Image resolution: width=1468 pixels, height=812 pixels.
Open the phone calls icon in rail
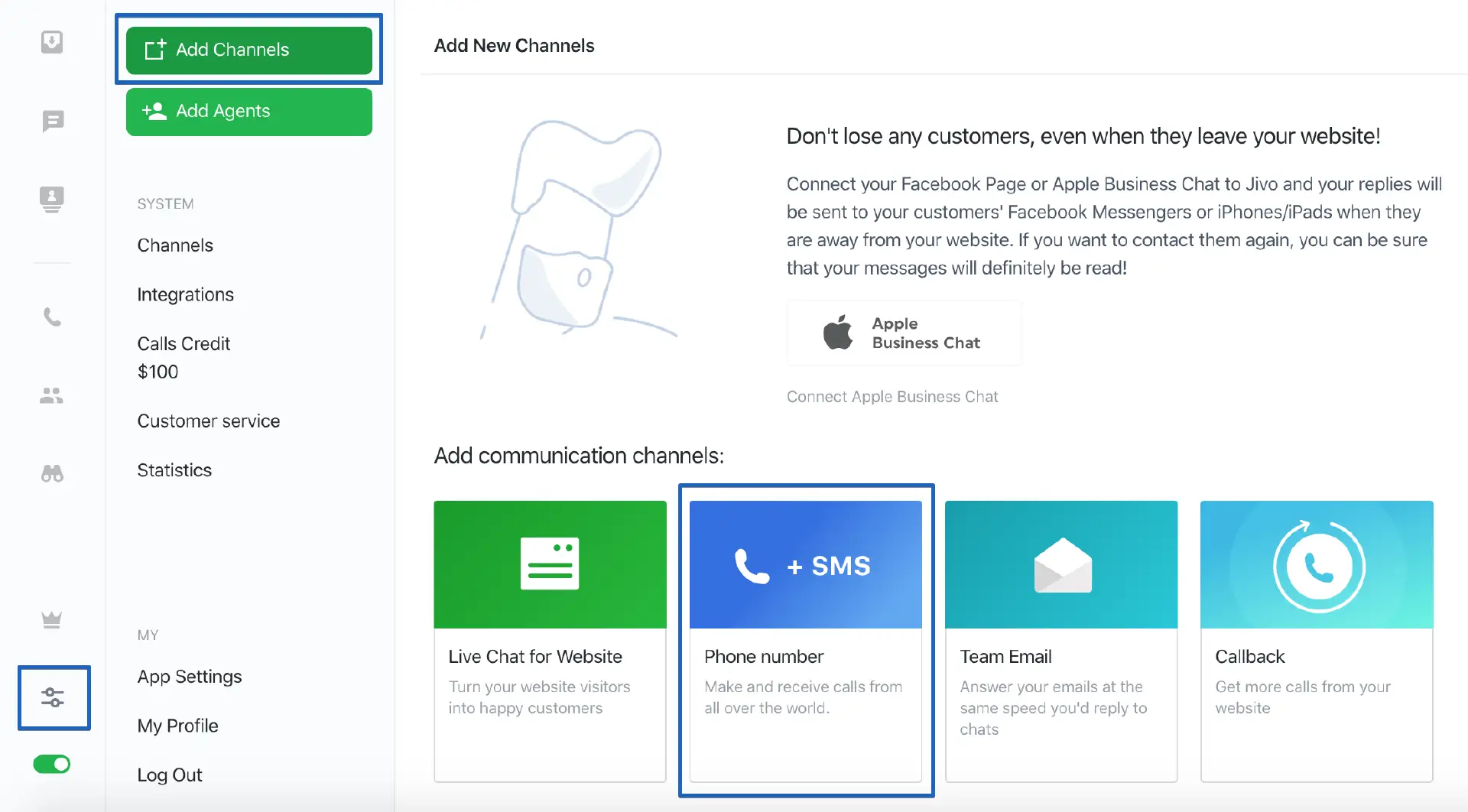click(52, 317)
